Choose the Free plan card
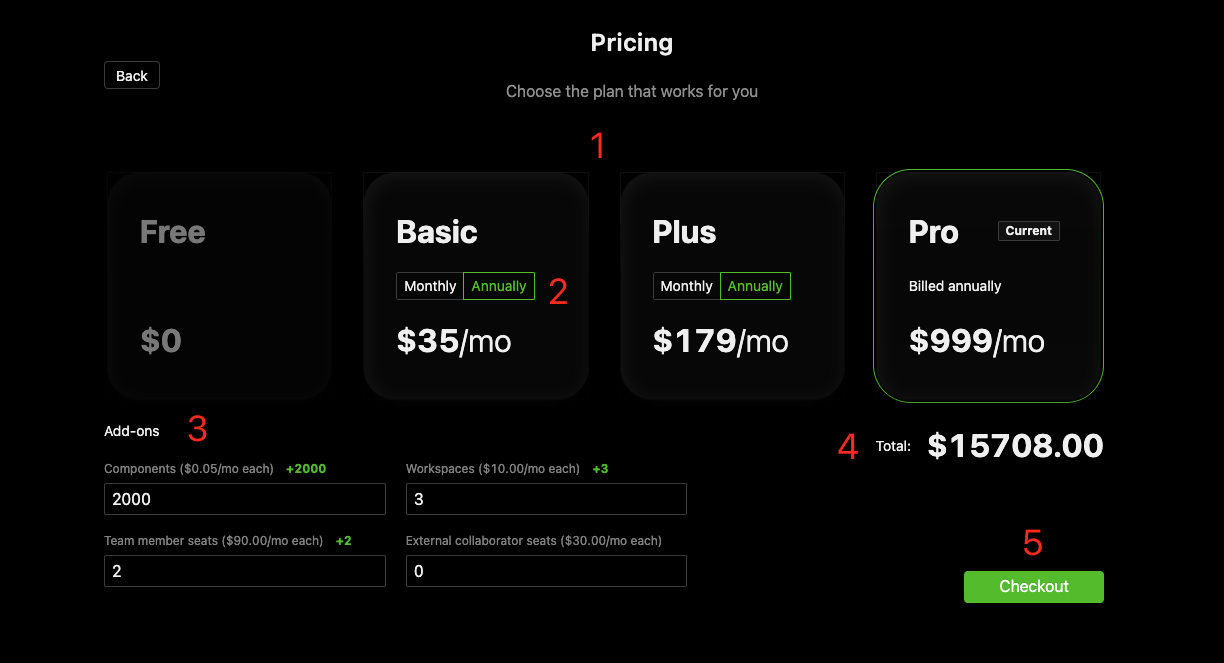The width and height of the screenshot is (1224, 663). point(219,285)
